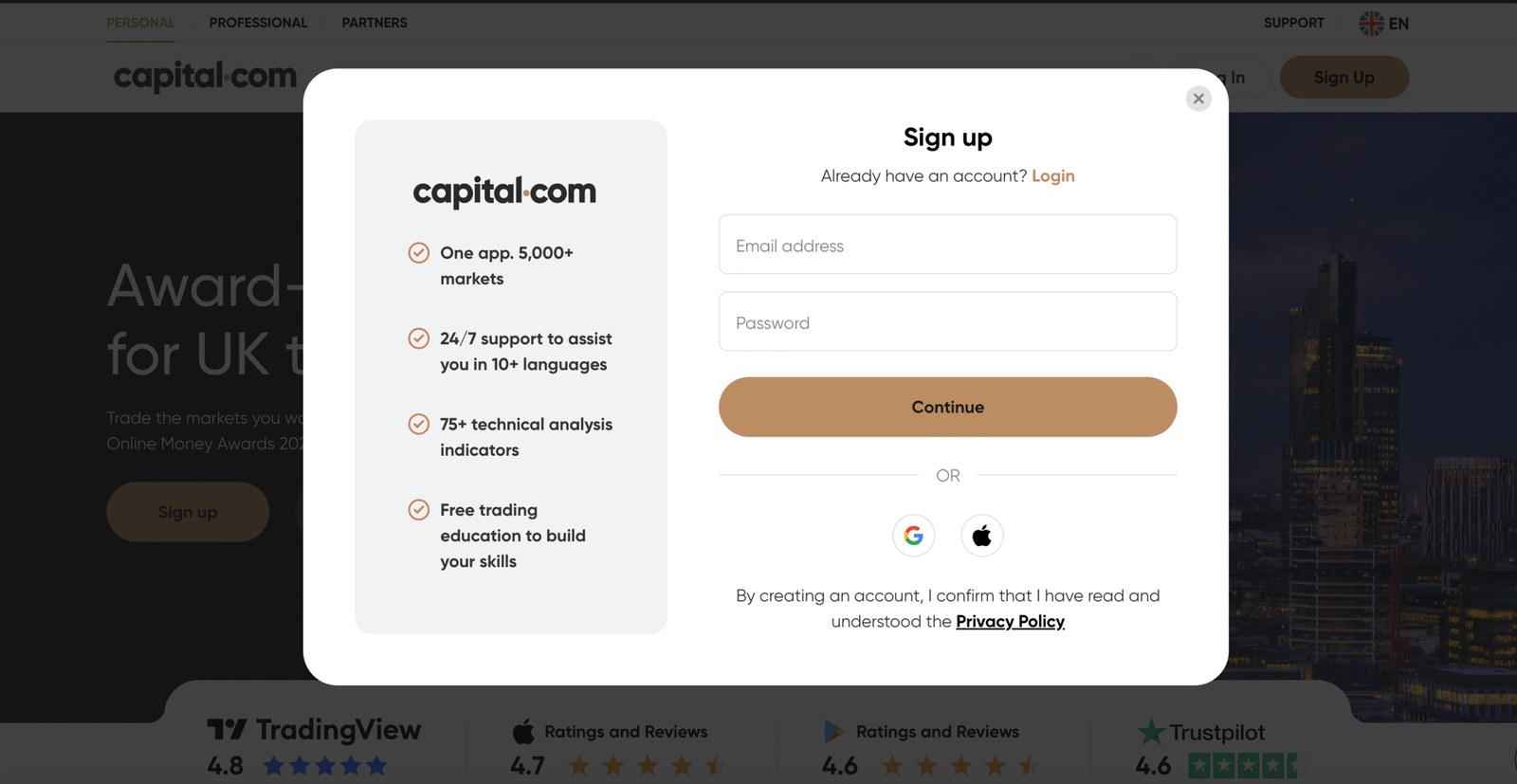
Task: Select the Apple logo beside Ratings and Reviews
Action: pyautogui.click(x=522, y=731)
